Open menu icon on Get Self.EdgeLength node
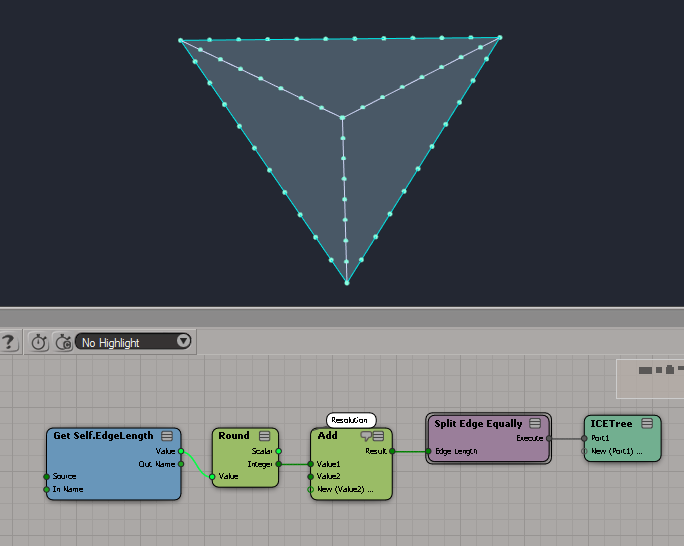 167,436
